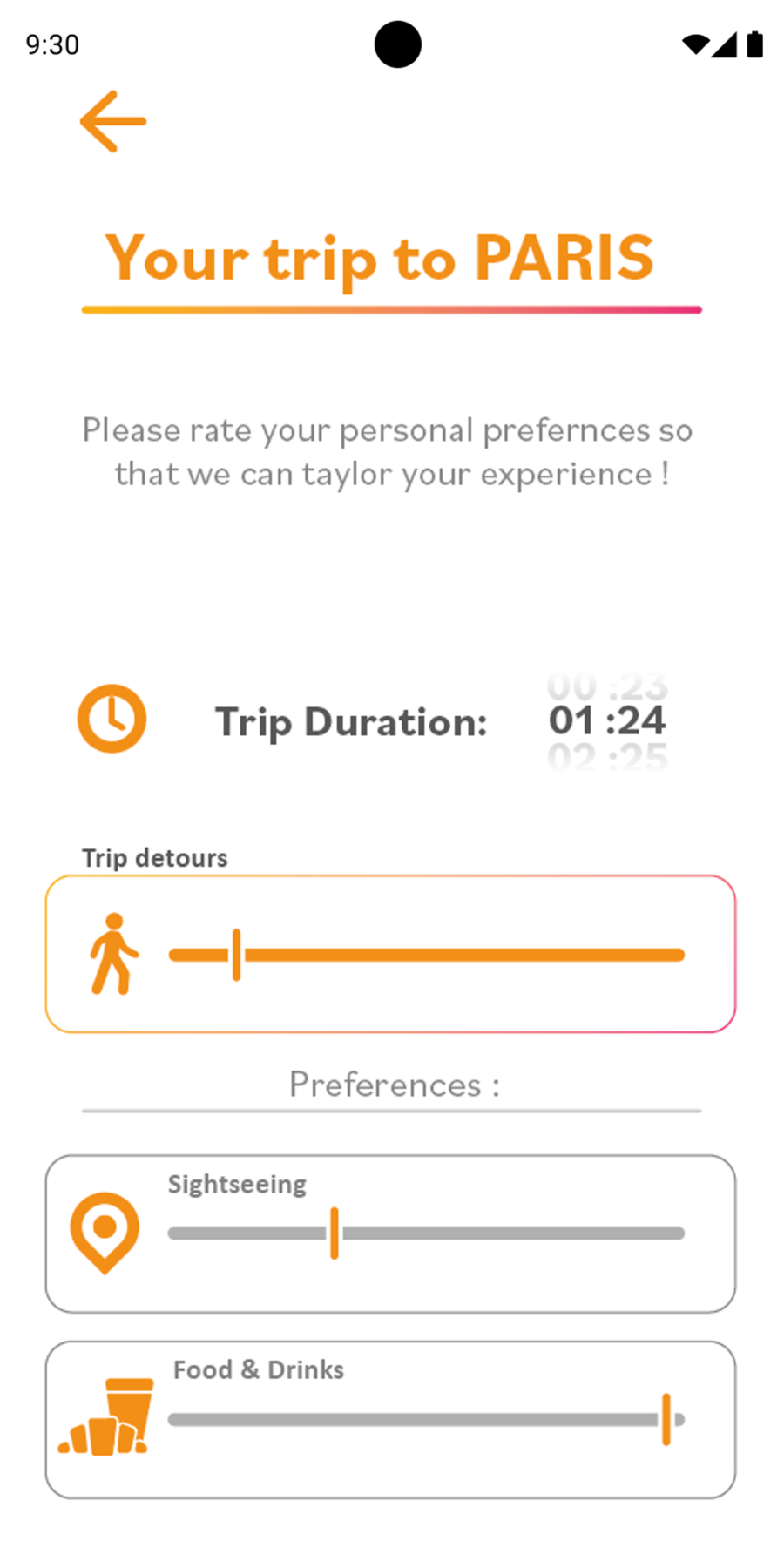
Task: Tap the Preferences section header
Action: (x=394, y=1085)
